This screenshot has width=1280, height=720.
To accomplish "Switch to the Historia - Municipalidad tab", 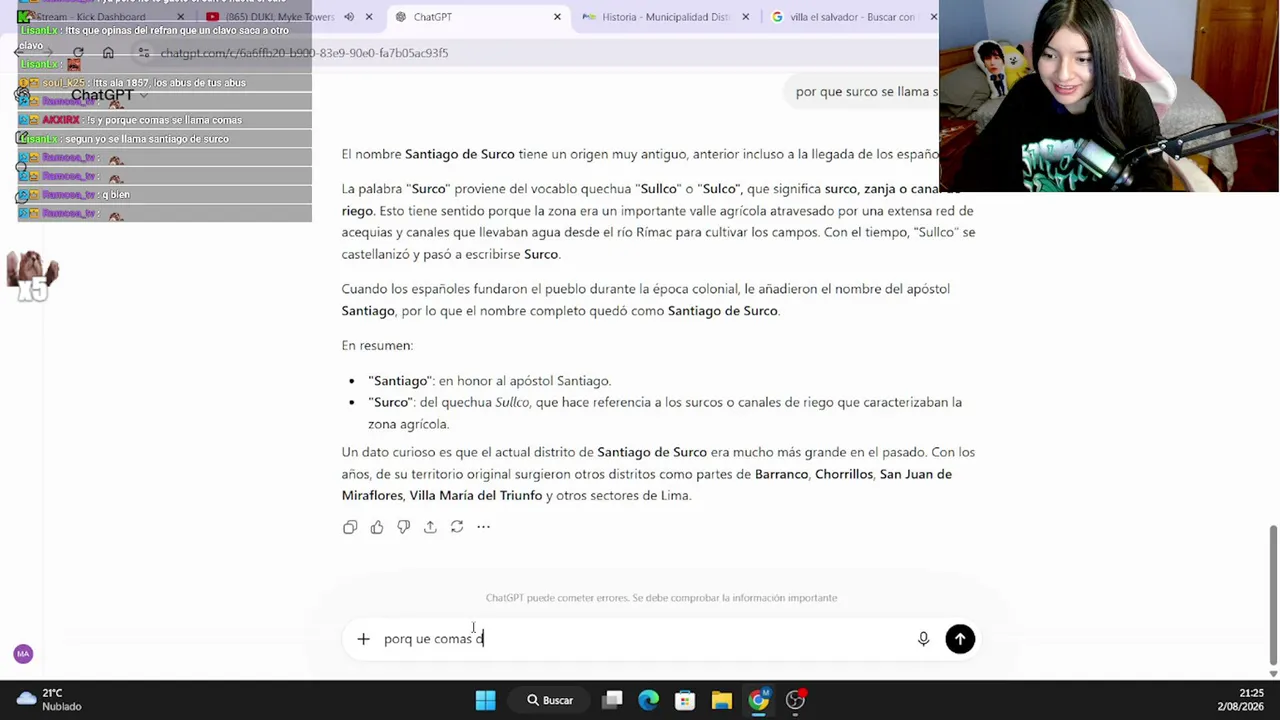I will 664,17.
